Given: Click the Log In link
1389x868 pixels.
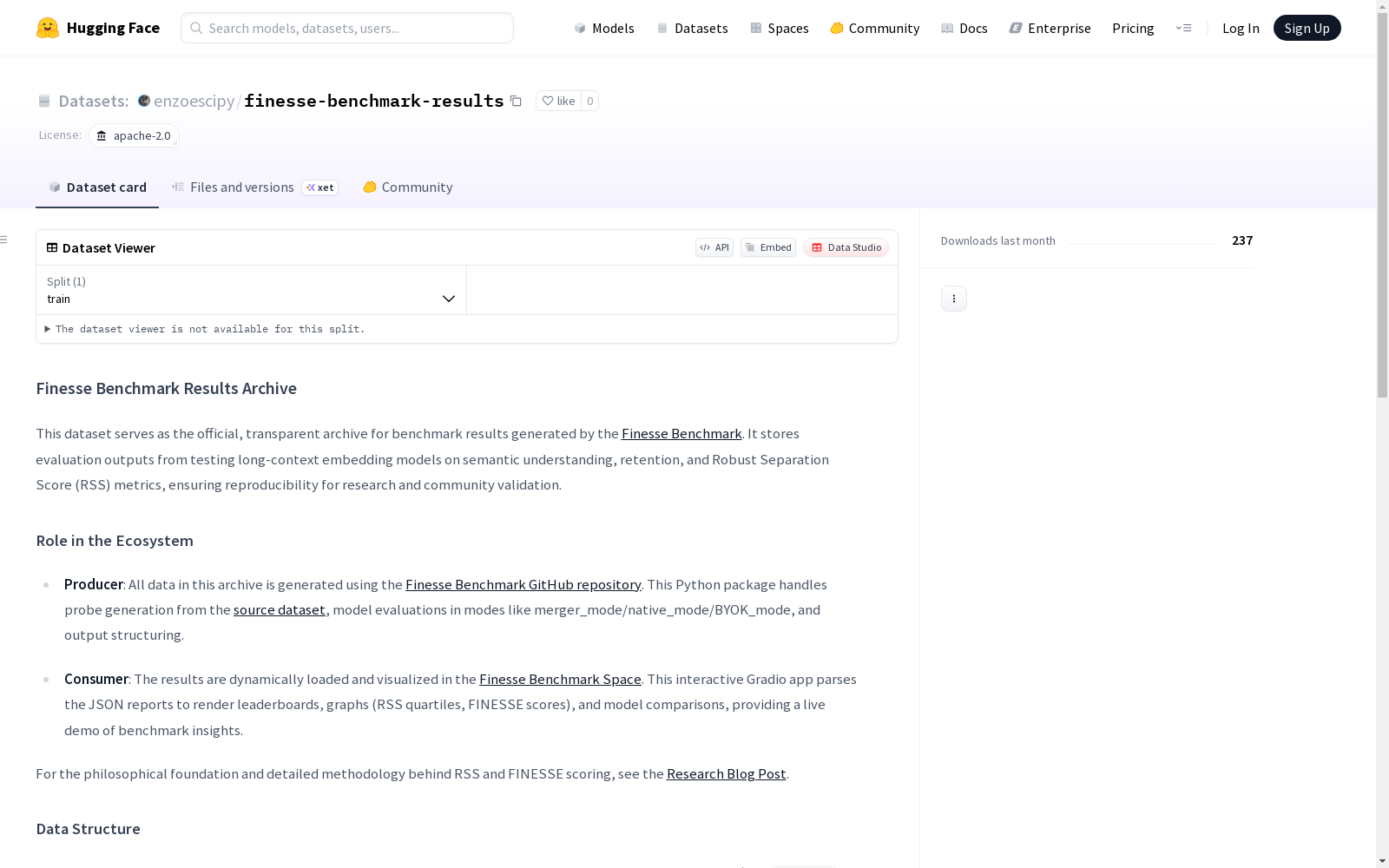Looking at the screenshot, I should coord(1241,28).
